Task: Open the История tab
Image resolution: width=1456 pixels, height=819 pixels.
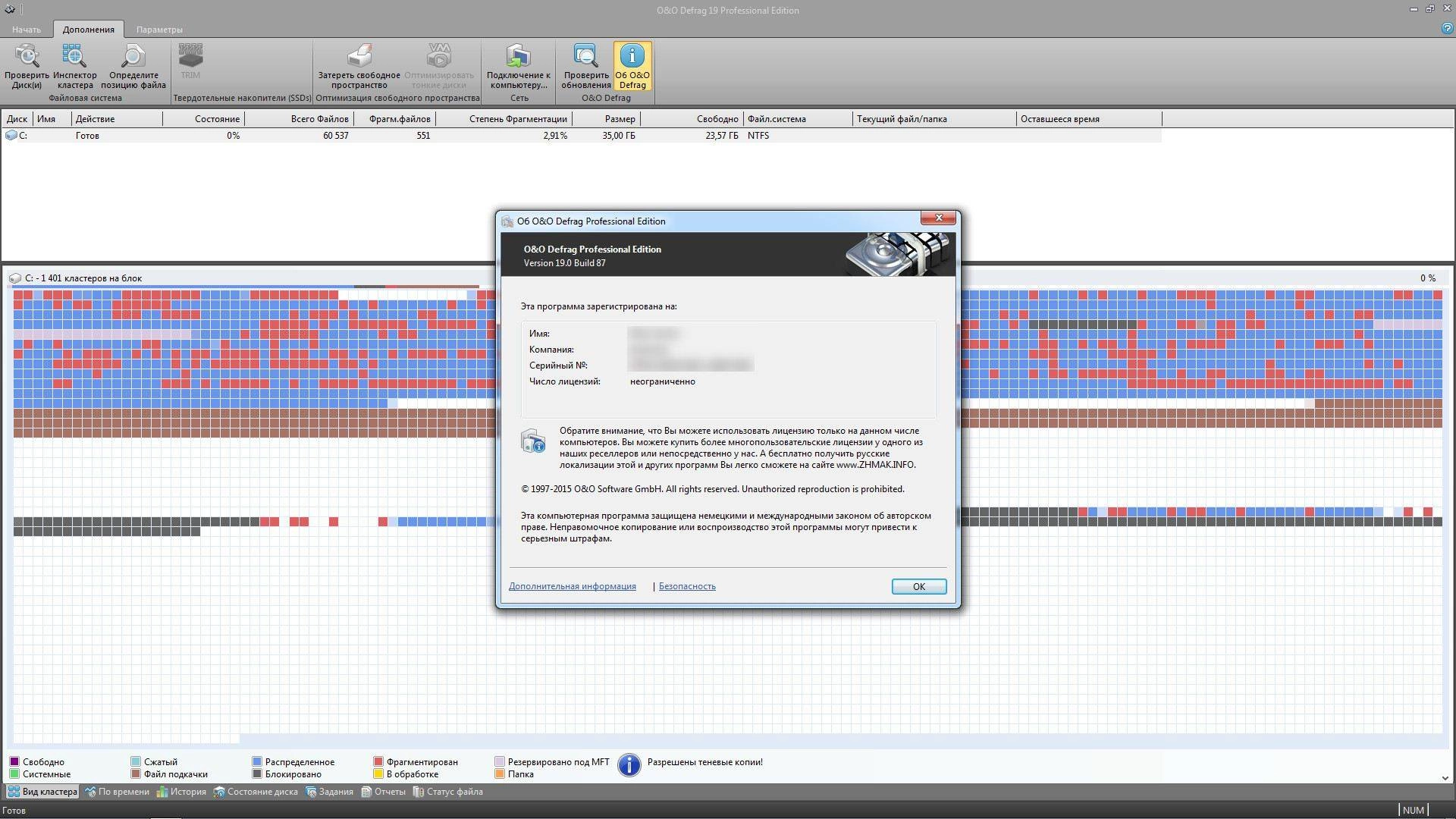Action: tap(181, 792)
